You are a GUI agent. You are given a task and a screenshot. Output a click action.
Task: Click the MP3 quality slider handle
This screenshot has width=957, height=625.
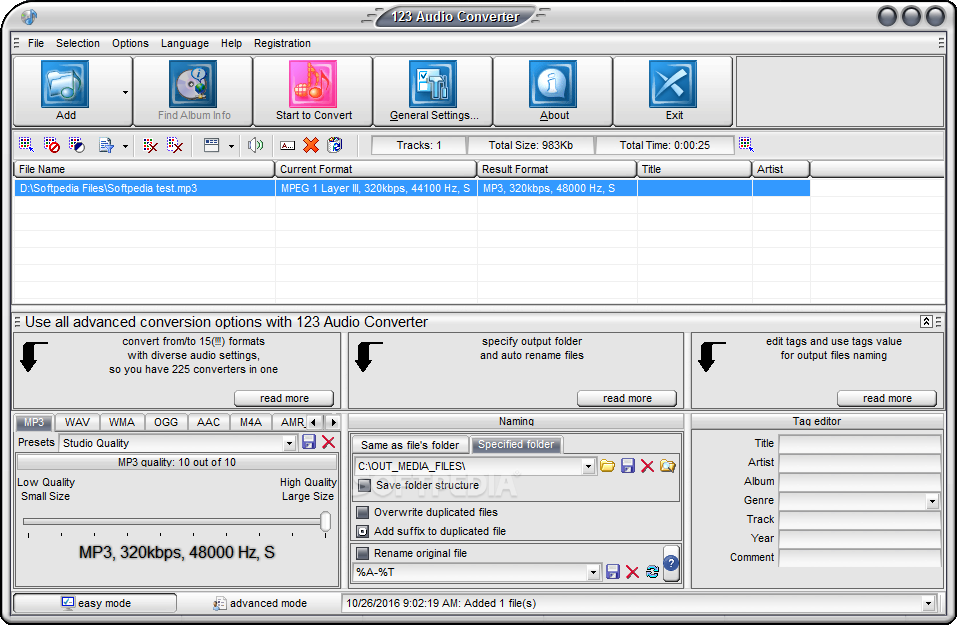pos(325,522)
